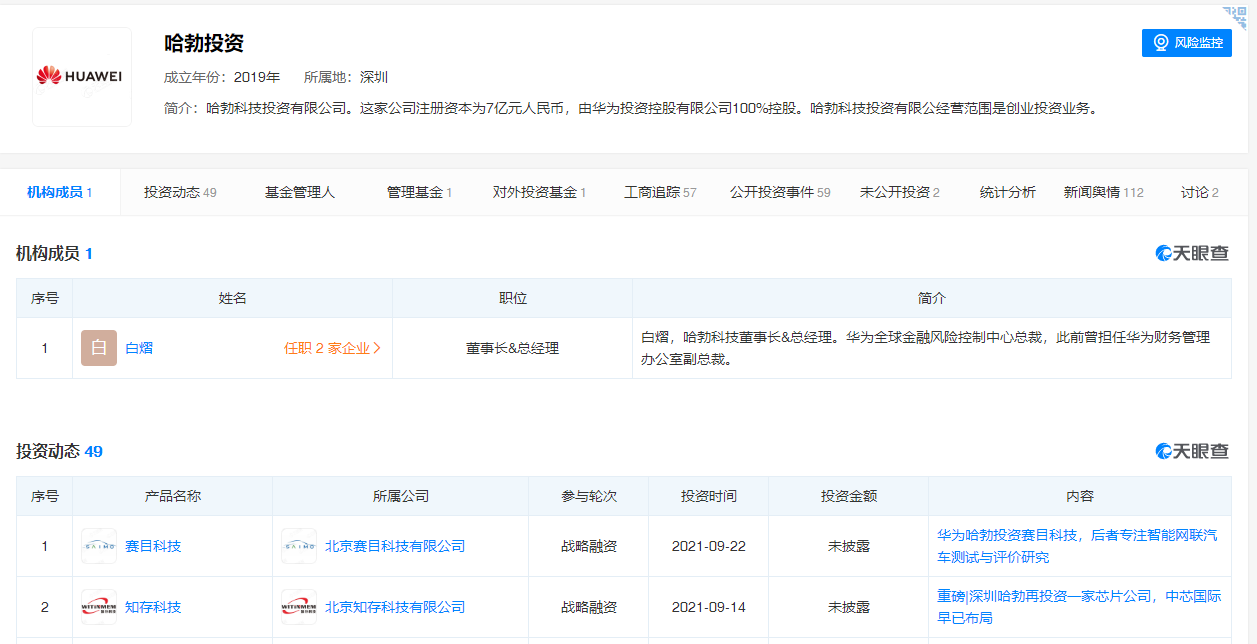The height and width of the screenshot is (644, 1257).
Task: Open the 知存科技 product link
Action: coord(153,607)
